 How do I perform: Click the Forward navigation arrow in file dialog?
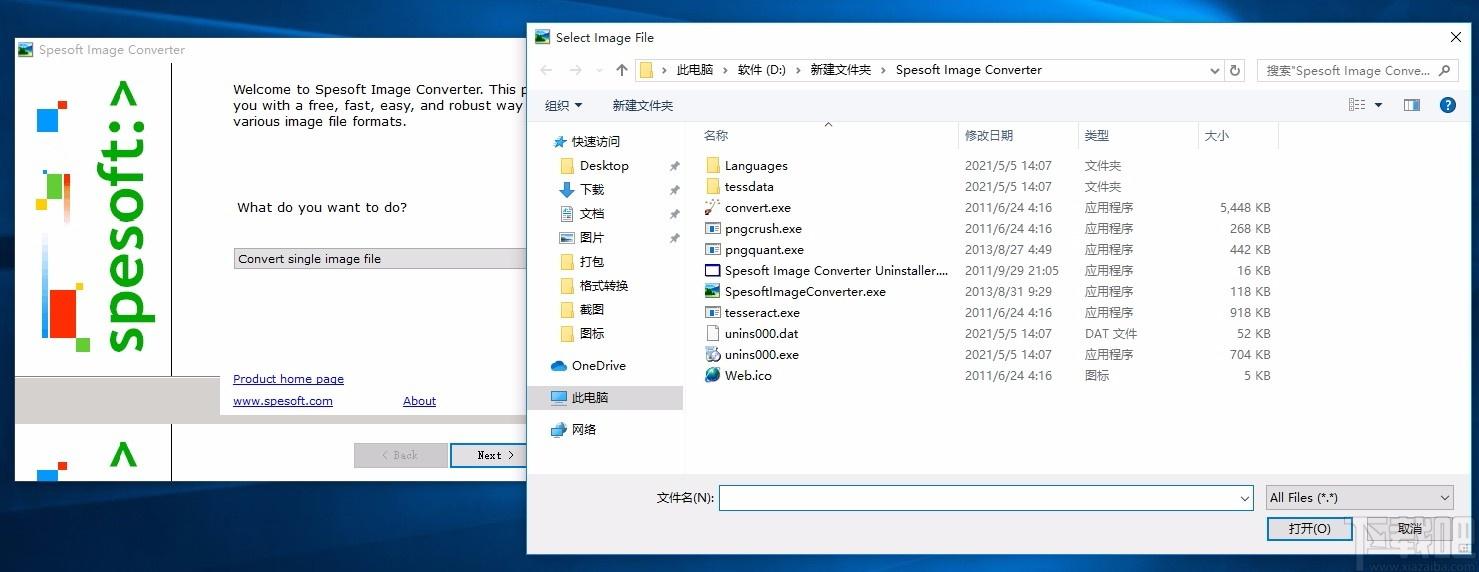pyautogui.click(x=576, y=70)
